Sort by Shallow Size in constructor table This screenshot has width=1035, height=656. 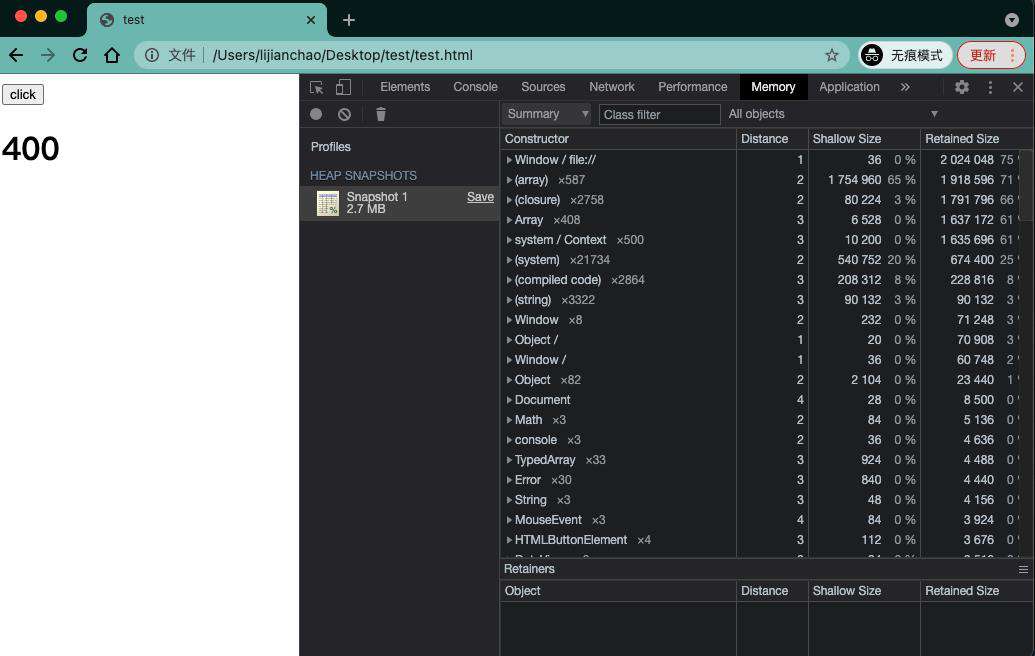(x=864, y=139)
